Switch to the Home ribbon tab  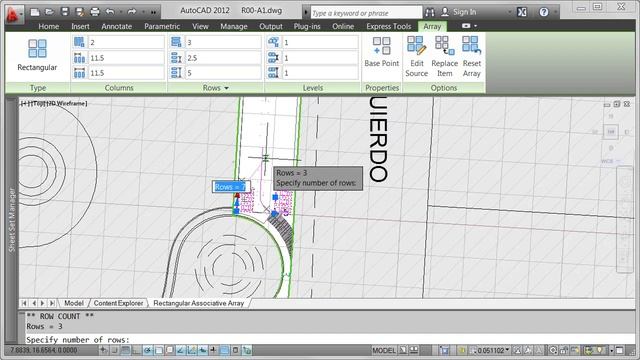(x=49, y=26)
